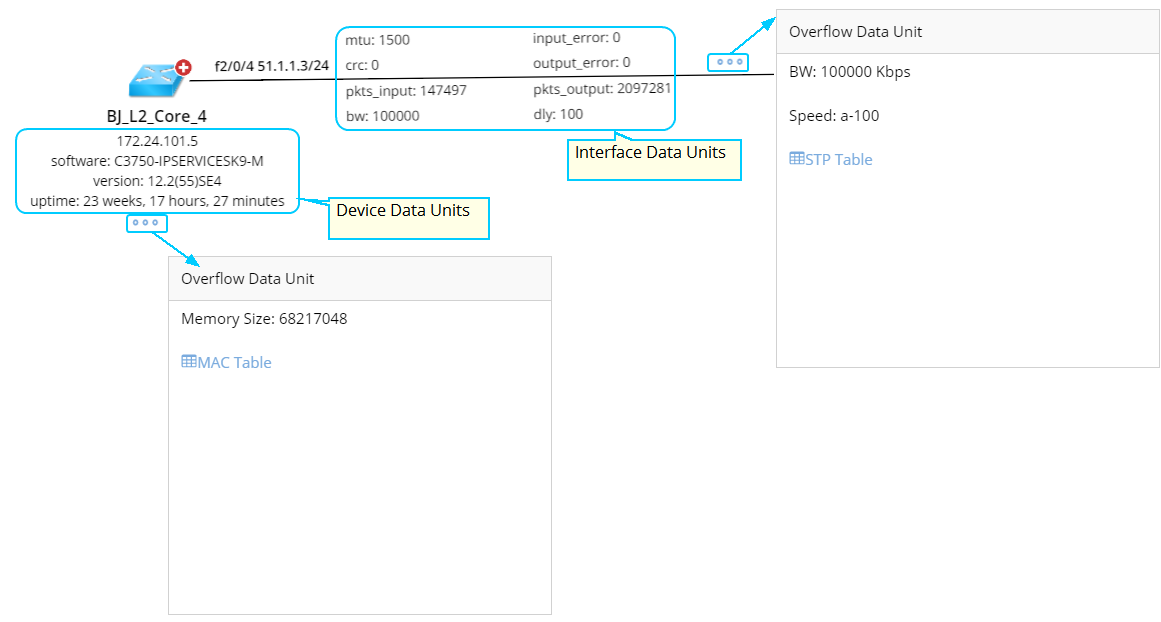Click mtu: 1500 value
This screenshot has width=1161, height=622.
coord(378,40)
